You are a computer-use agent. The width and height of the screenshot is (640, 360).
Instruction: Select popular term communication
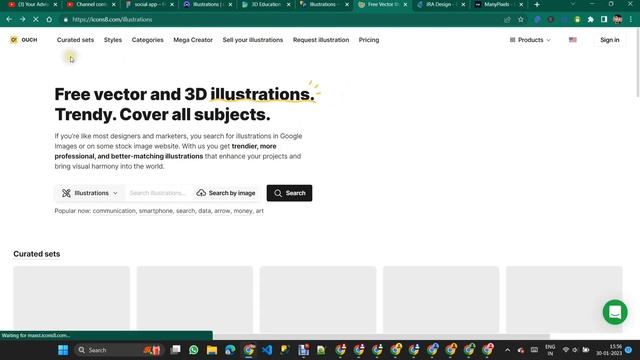click(x=114, y=211)
